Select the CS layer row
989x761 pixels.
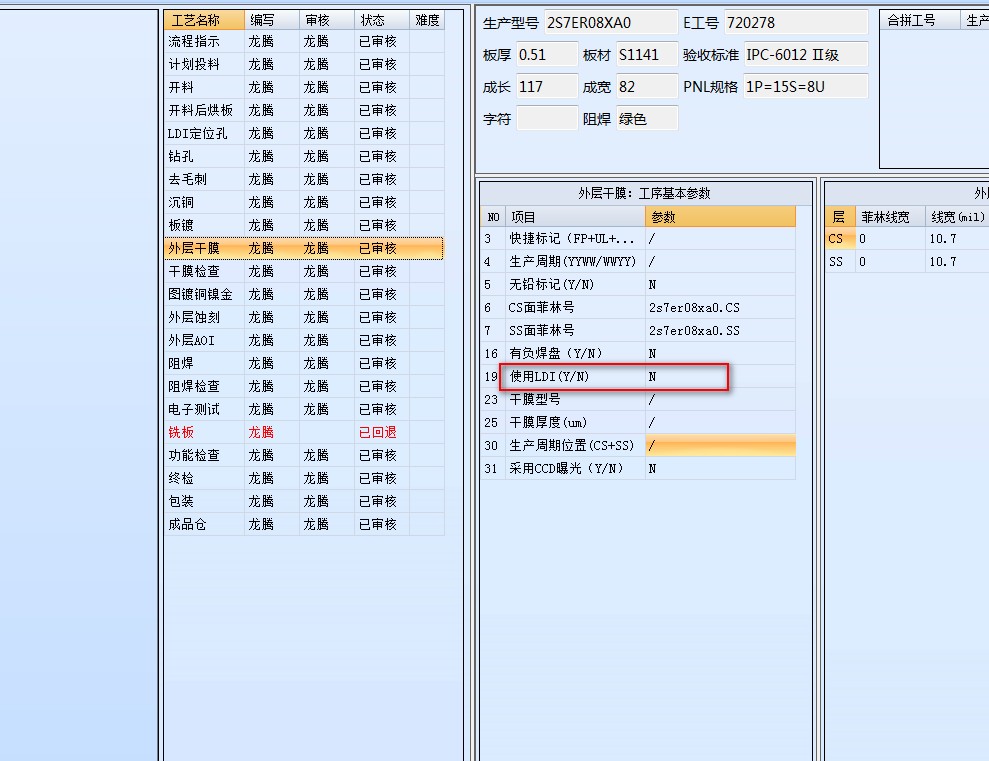(x=907, y=238)
